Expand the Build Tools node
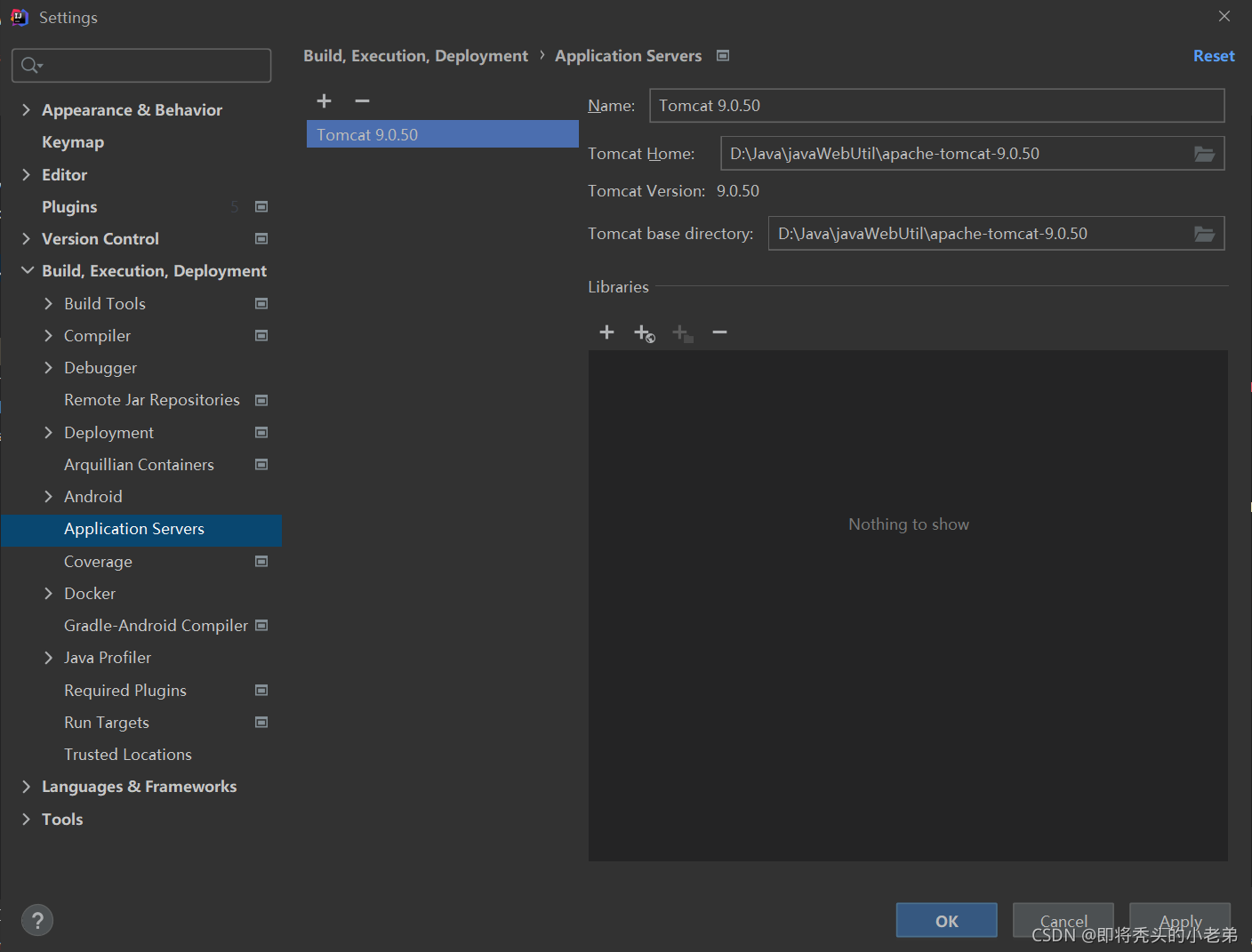Image resolution: width=1252 pixels, height=952 pixels. pyautogui.click(x=48, y=304)
